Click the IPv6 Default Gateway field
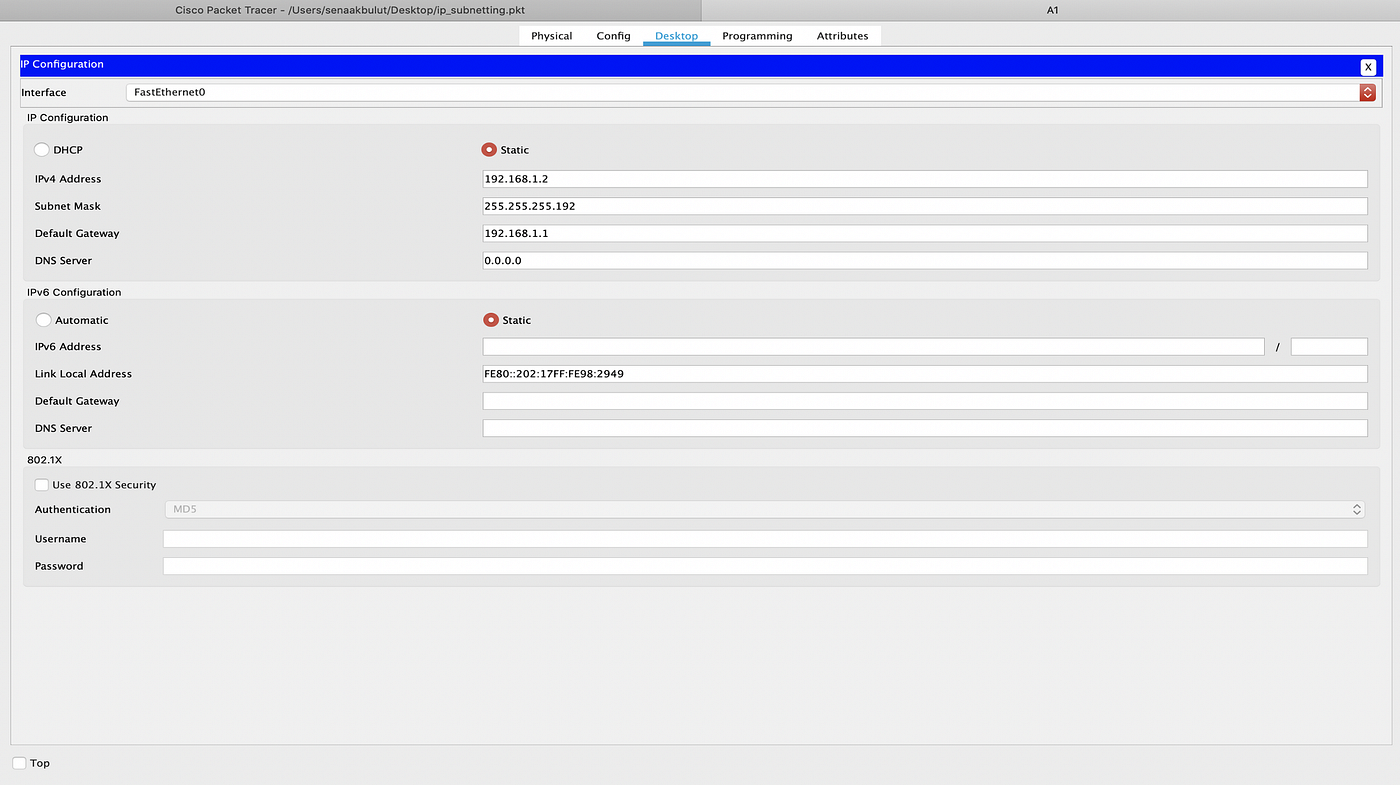The image size is (1400, 785). pos(925,401)
